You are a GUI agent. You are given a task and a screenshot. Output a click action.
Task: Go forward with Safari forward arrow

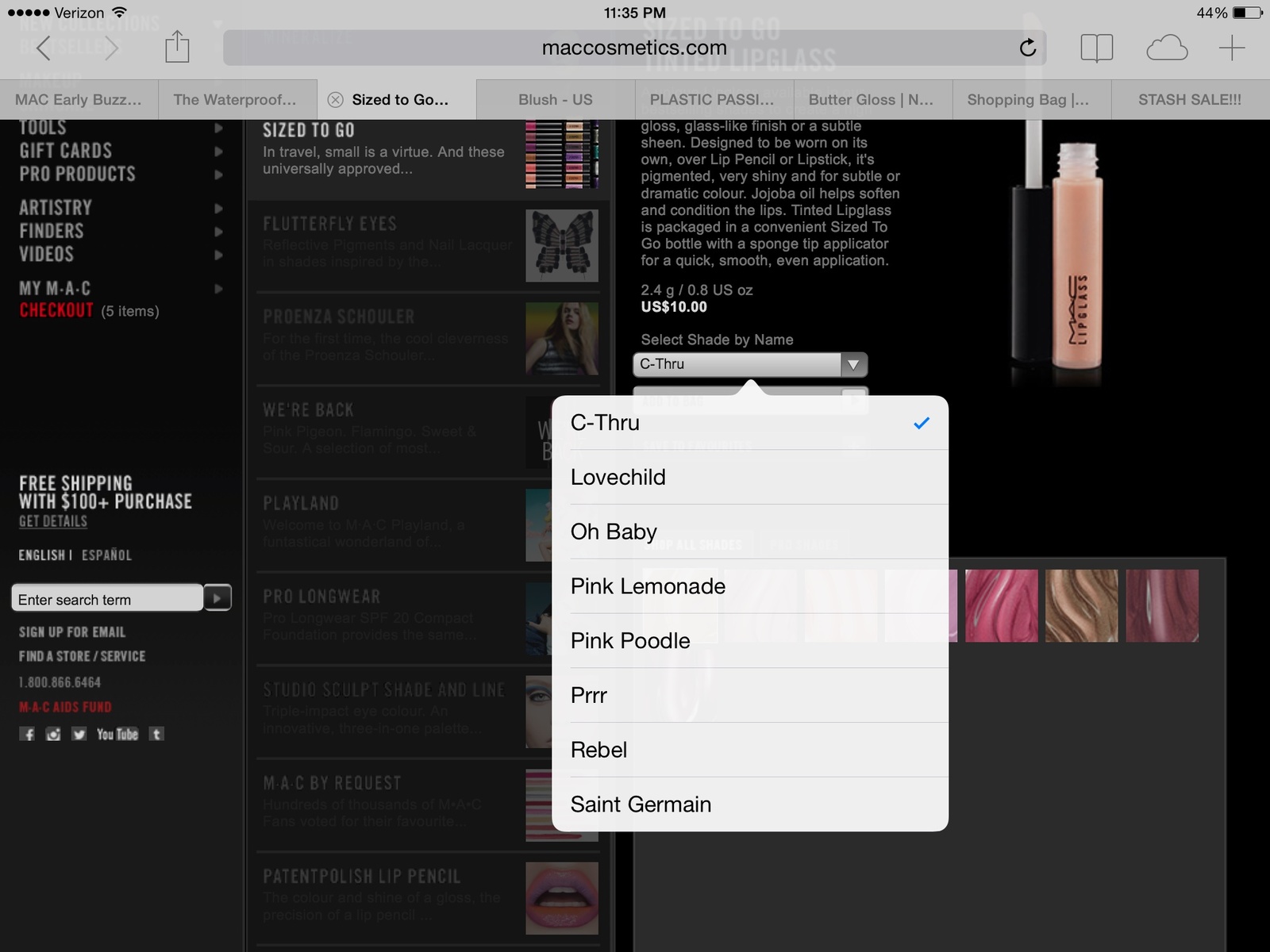coord(111,48)
